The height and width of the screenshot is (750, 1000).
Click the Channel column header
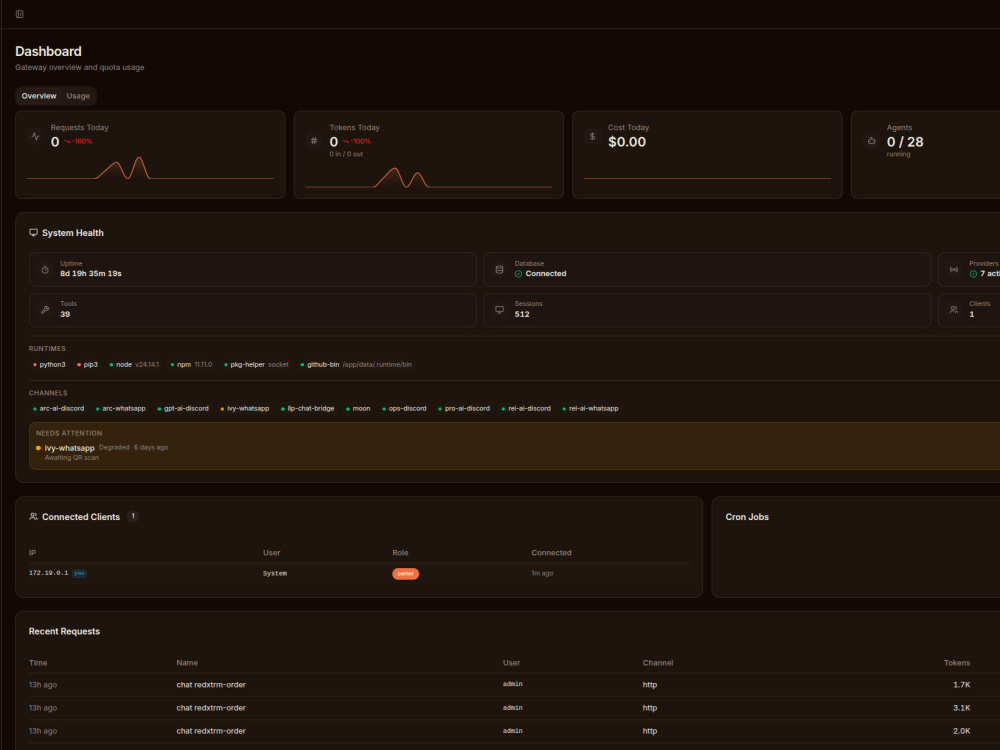click(x=658, y=663)
